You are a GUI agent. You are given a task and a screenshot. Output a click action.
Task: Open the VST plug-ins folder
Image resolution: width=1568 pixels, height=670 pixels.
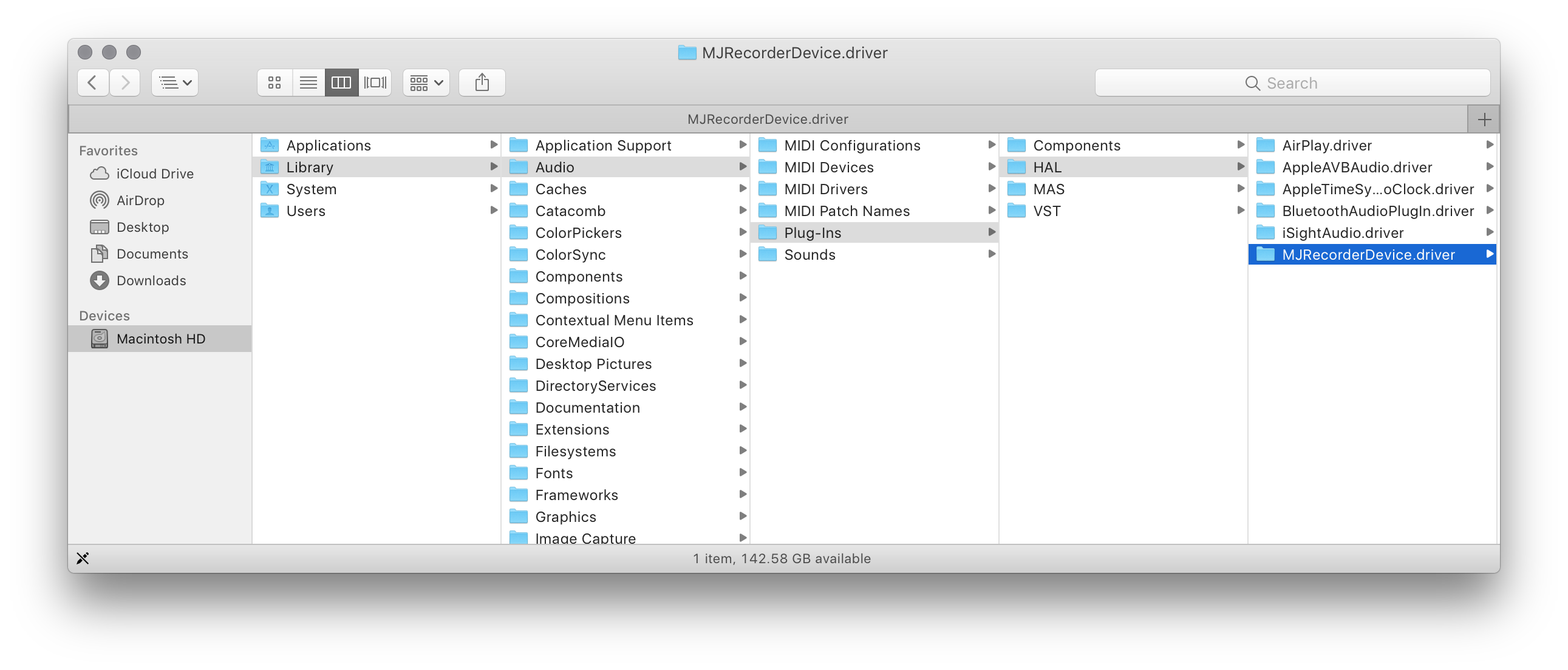pyautogui.click(x=1046, y=211)
